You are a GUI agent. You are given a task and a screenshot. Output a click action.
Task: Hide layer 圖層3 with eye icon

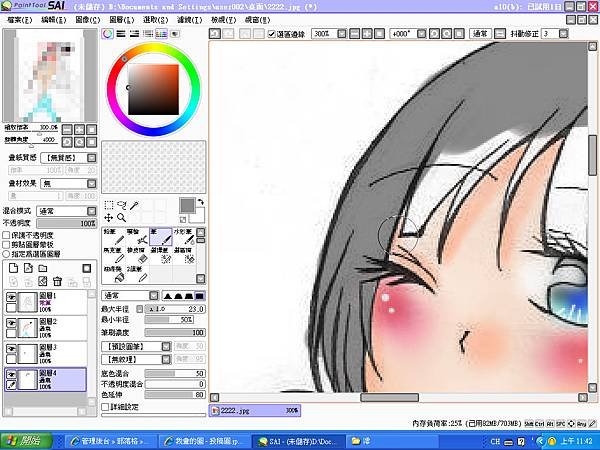coord(11,348)
